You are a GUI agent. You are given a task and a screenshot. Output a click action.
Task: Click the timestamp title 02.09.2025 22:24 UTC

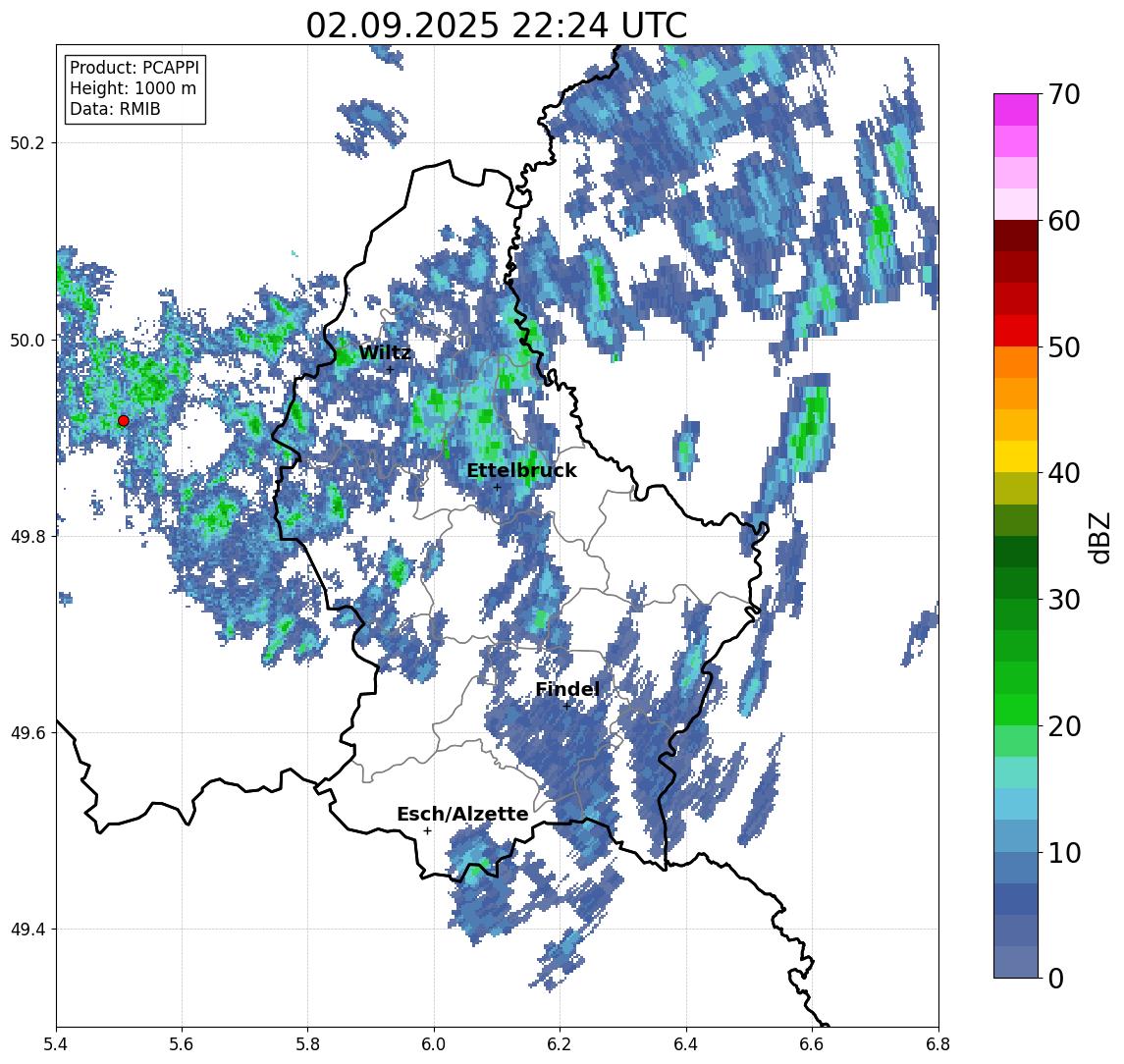pos(497,26)
